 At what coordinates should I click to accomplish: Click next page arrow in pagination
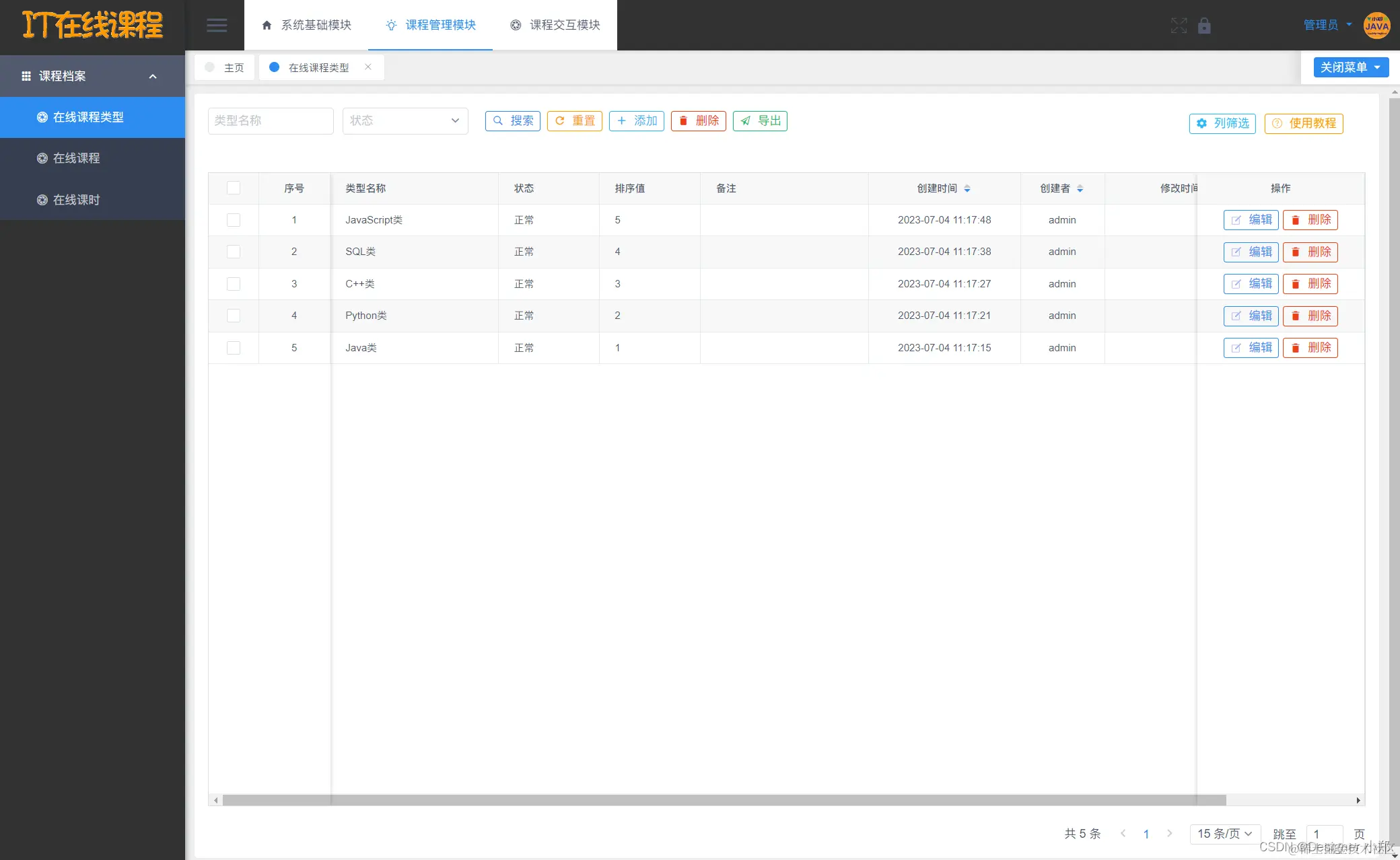coord(1170,833)
